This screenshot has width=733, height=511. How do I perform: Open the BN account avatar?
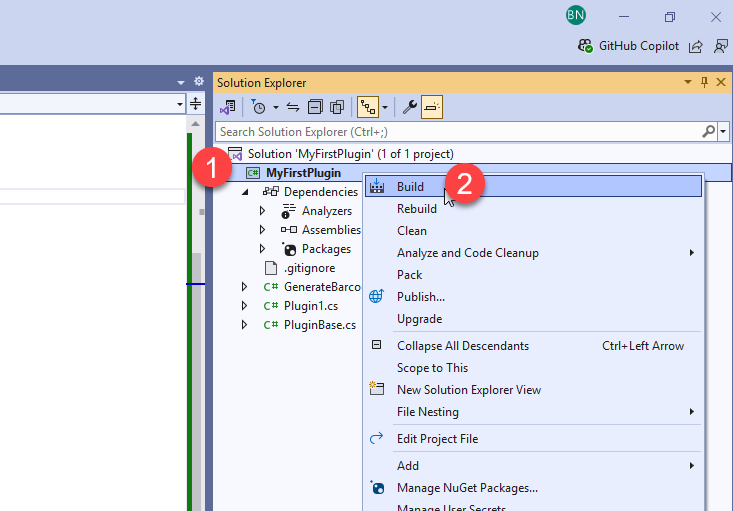tap(575, 15)
